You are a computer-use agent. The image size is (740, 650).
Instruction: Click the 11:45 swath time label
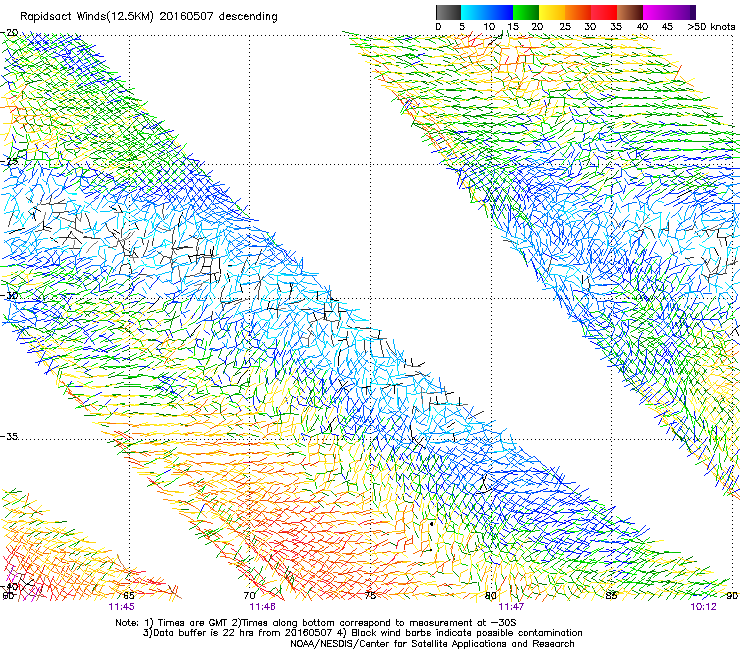(x=121, y=607)
